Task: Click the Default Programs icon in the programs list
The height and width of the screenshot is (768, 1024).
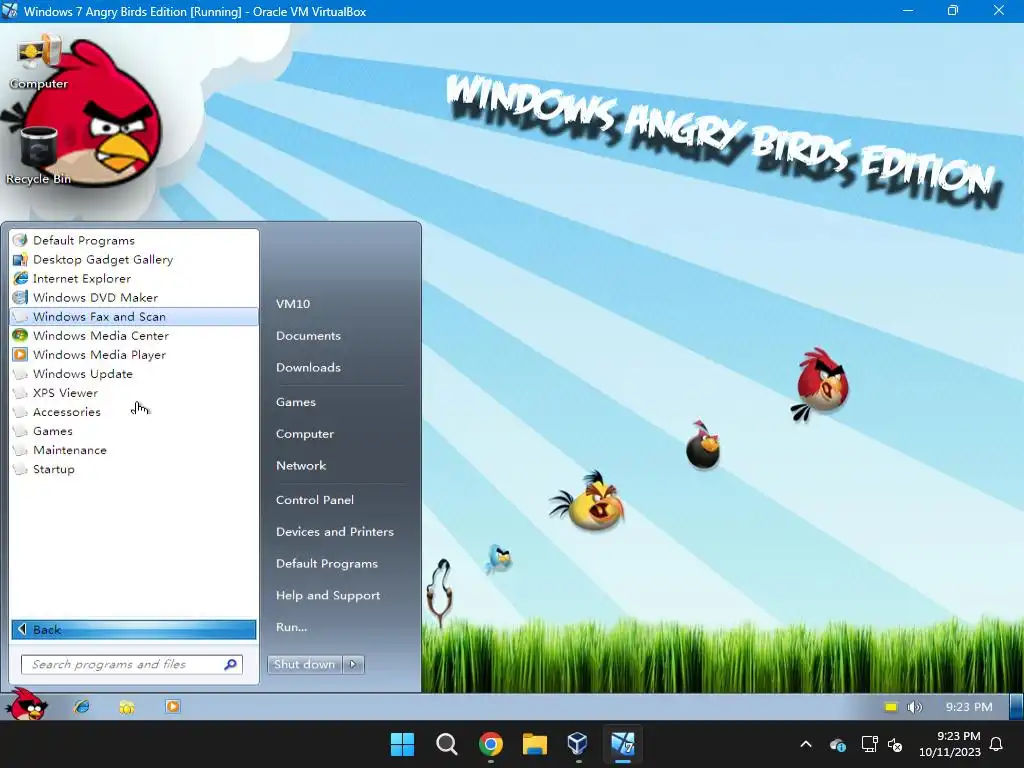Action: pos(20,240)
